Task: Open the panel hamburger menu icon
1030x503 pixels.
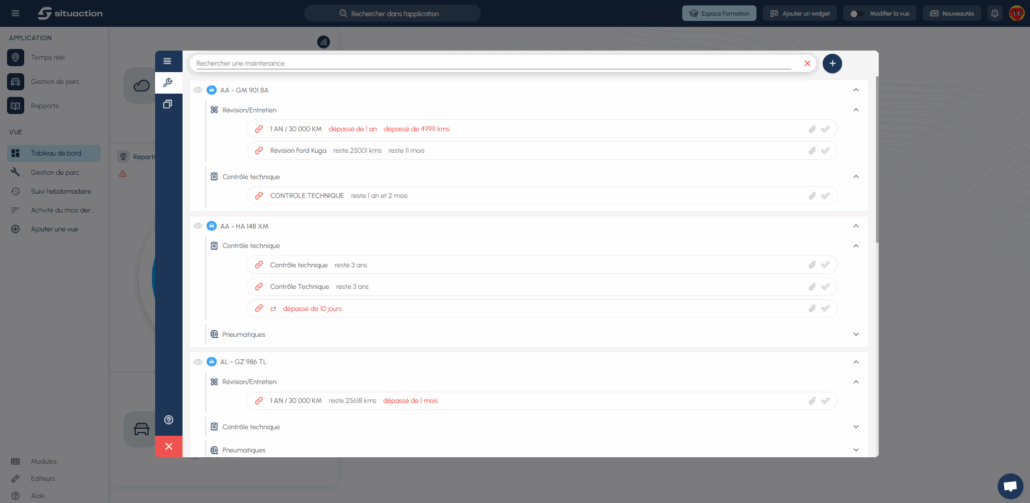Action: (x=168, y=62)
